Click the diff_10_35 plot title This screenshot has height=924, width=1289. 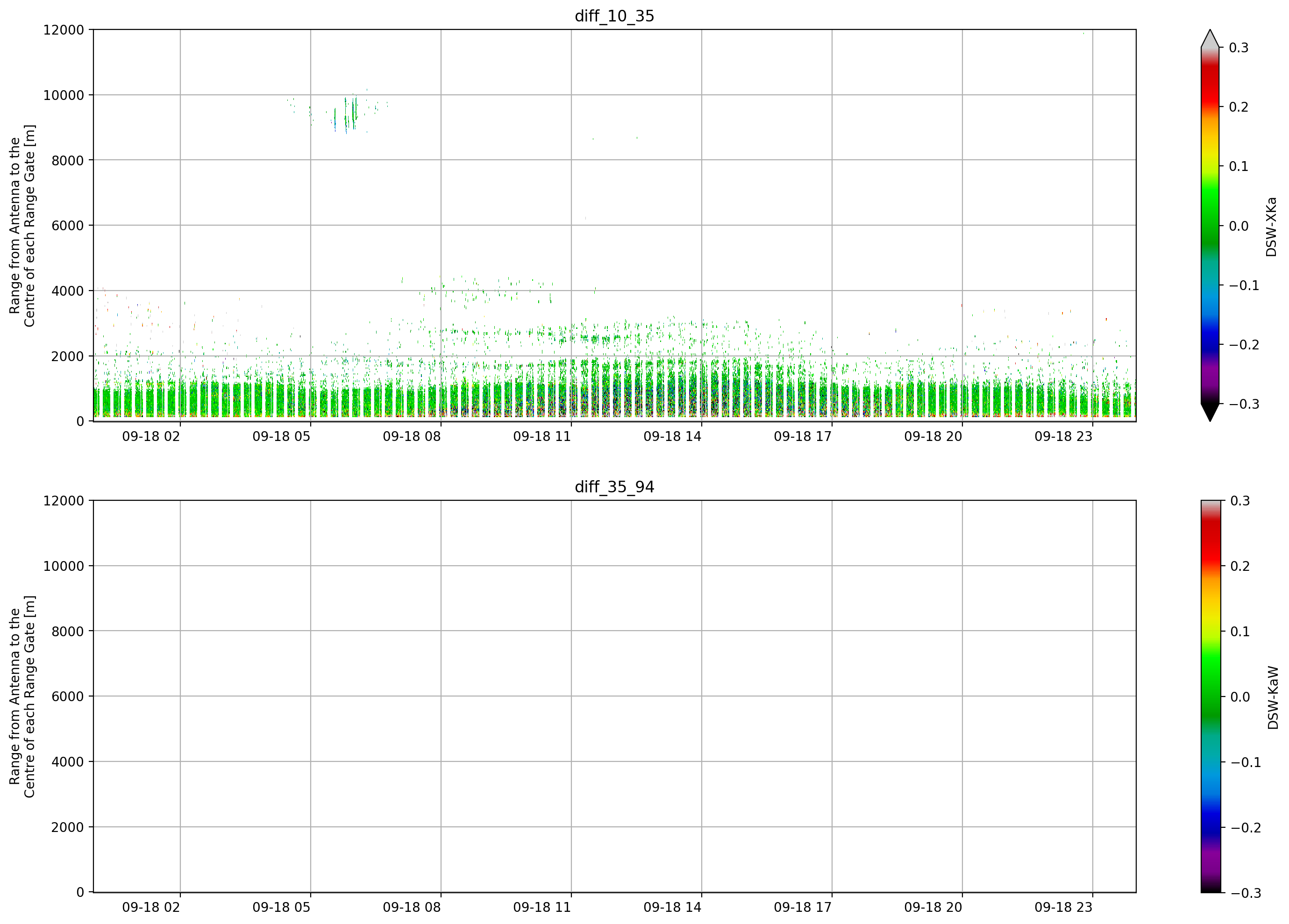coord(614,16)
